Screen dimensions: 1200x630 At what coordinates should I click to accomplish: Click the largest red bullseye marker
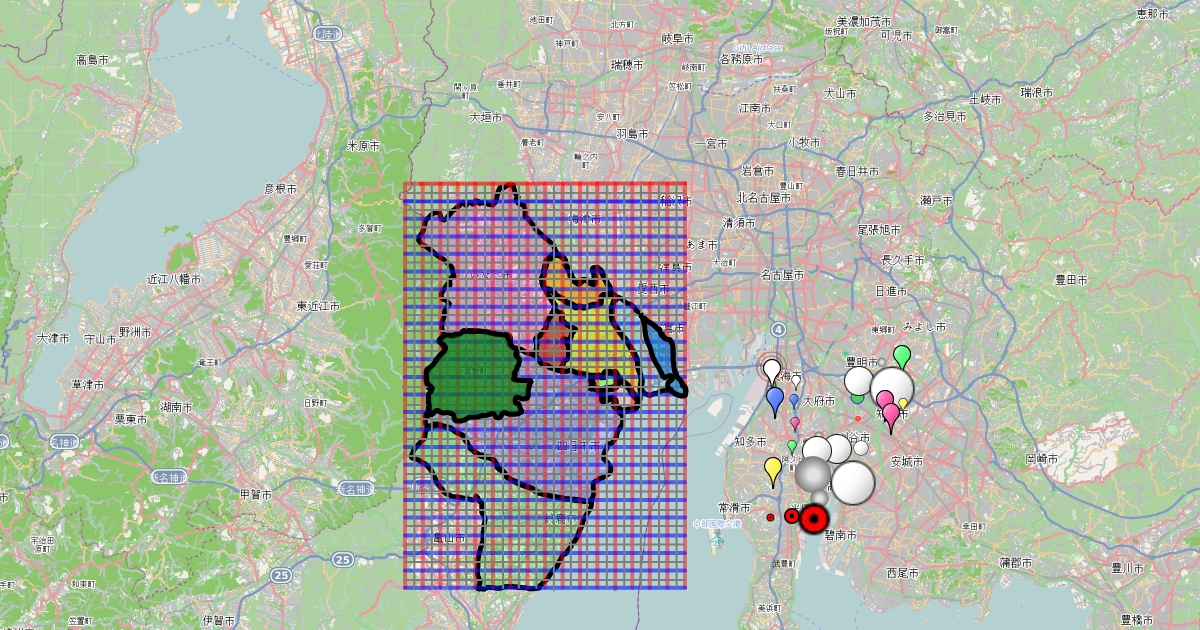point(815,517)
